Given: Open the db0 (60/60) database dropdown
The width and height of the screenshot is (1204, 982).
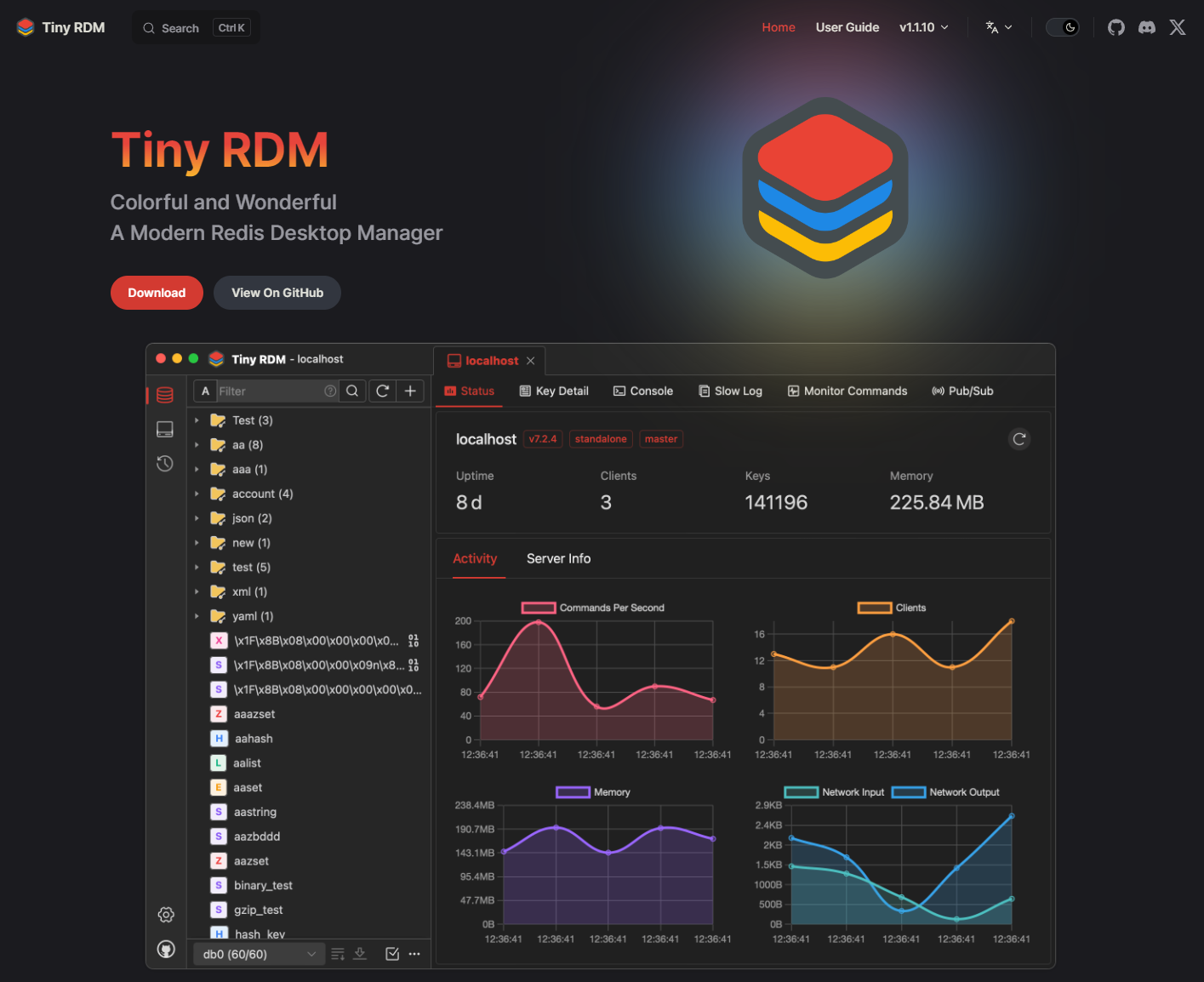Looking at the screenshot, I should [x=257, y=954].
